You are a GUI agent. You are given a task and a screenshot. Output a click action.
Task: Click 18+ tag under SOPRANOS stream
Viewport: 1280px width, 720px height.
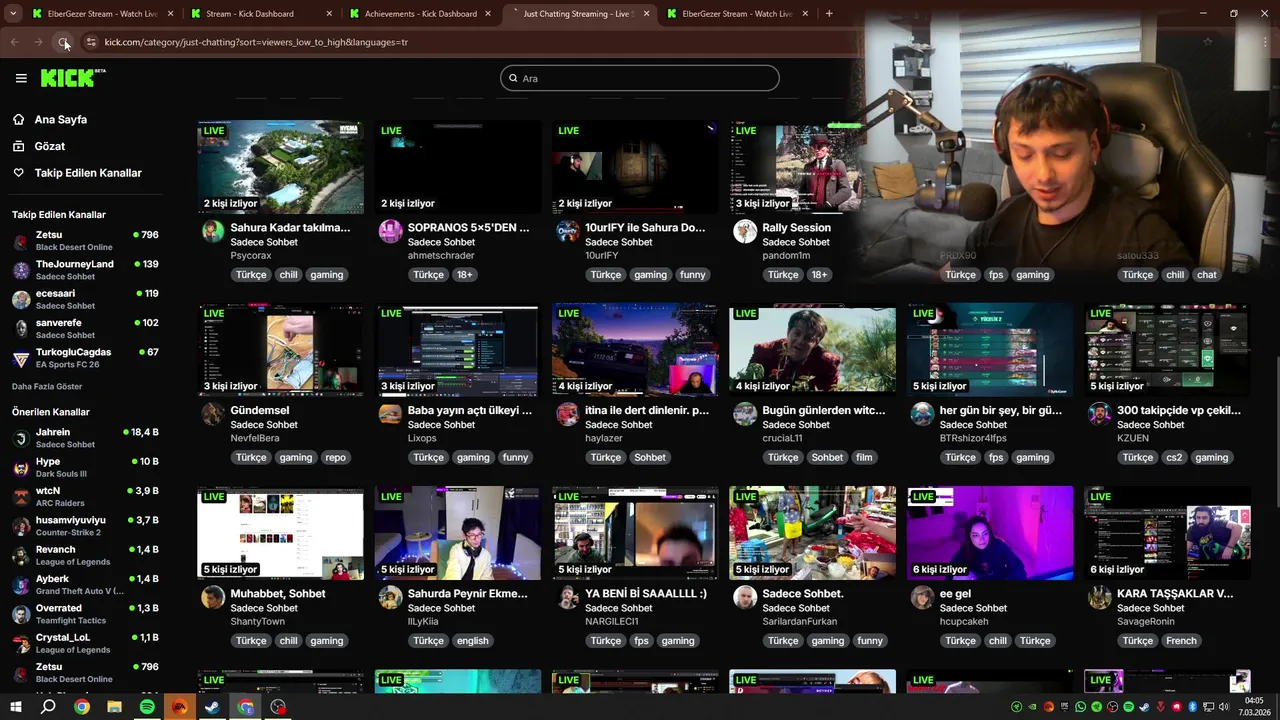pos(464,275)
